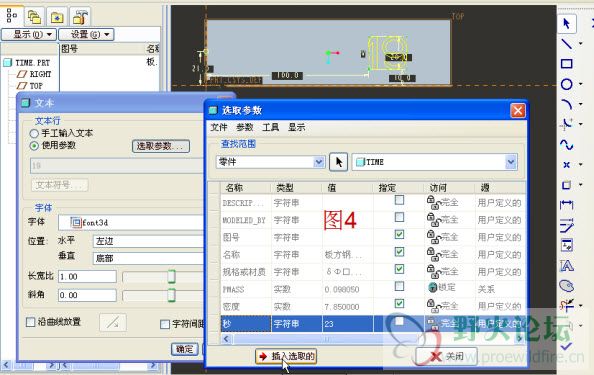The height and width of the screenshot is (375, 594).
Task: Open the 设置(G) dropdown in navigator
Action: tap(86, 34)
